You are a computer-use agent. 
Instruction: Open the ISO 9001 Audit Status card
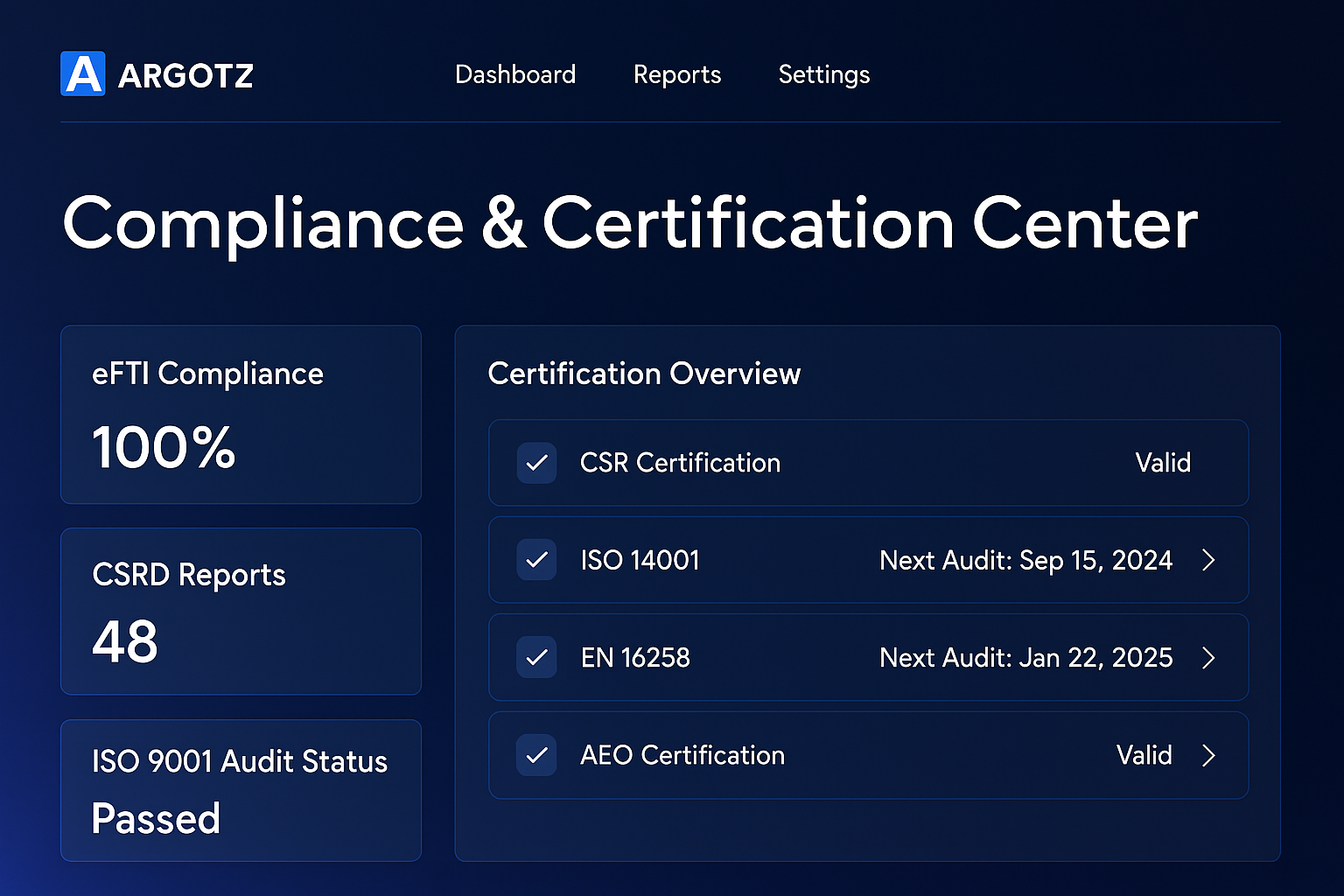(241, 790)
